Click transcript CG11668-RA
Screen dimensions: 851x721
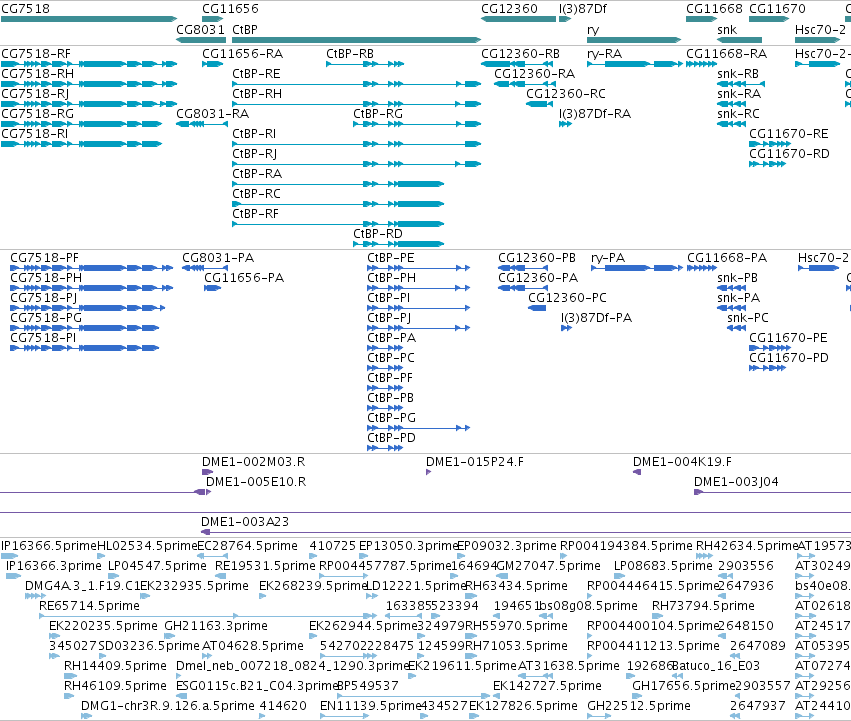coord(702,64)
